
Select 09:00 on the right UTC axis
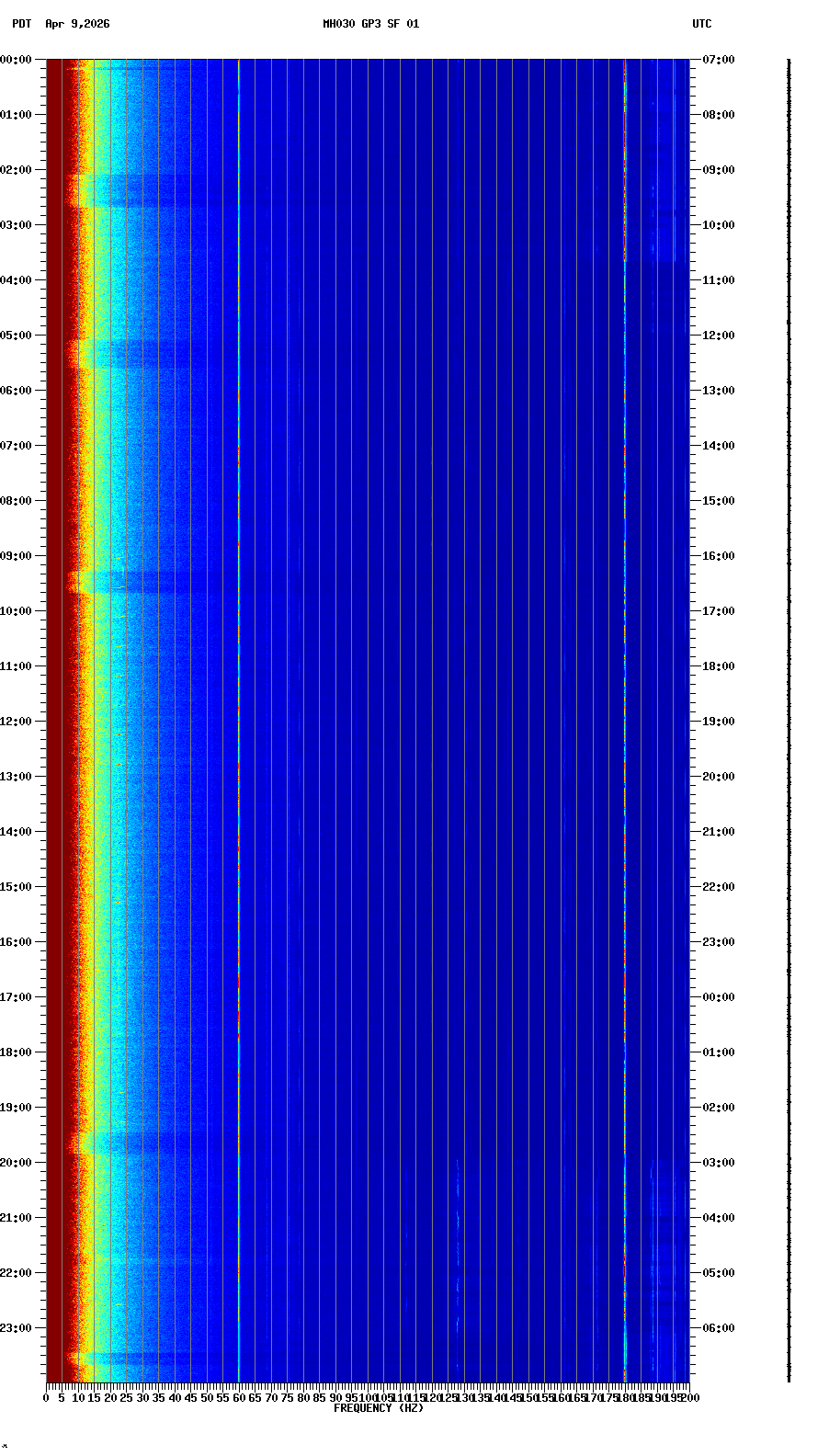(719, 170)
